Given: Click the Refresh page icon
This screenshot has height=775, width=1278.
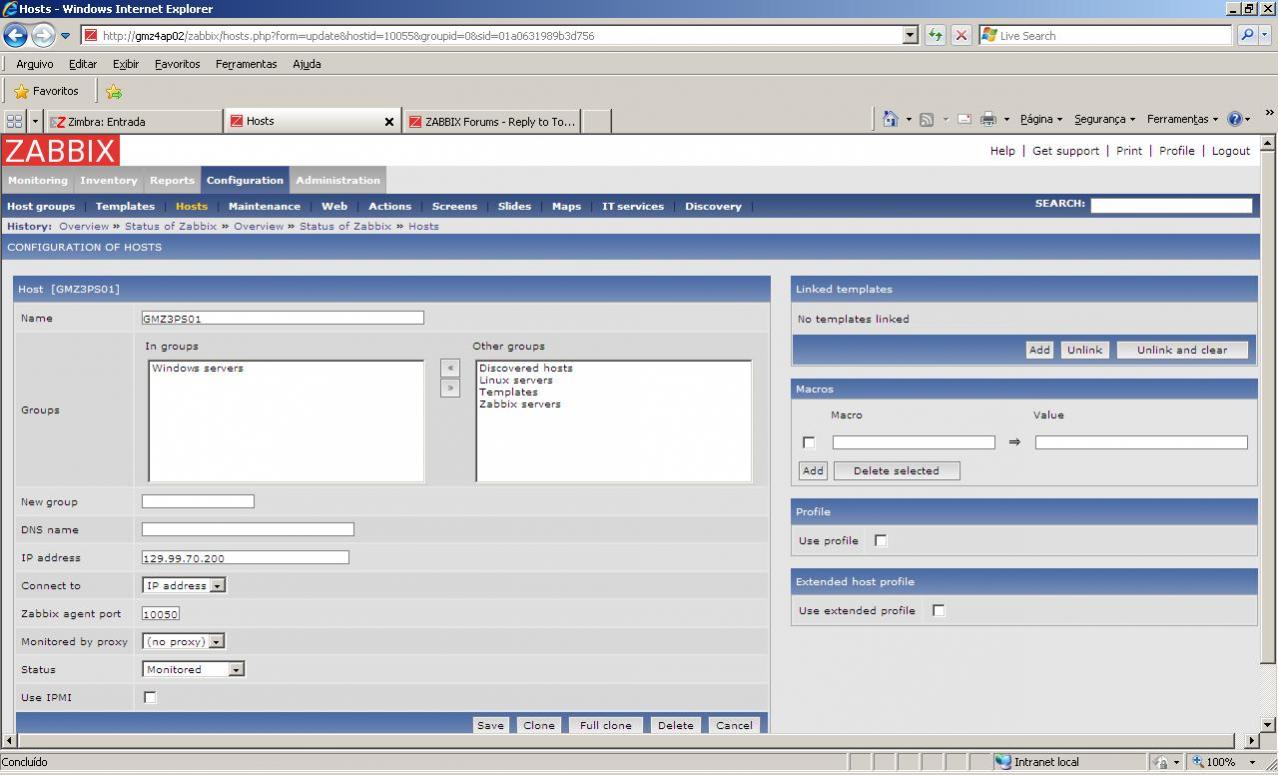Looking at the screenshot, I should [935, 35].
